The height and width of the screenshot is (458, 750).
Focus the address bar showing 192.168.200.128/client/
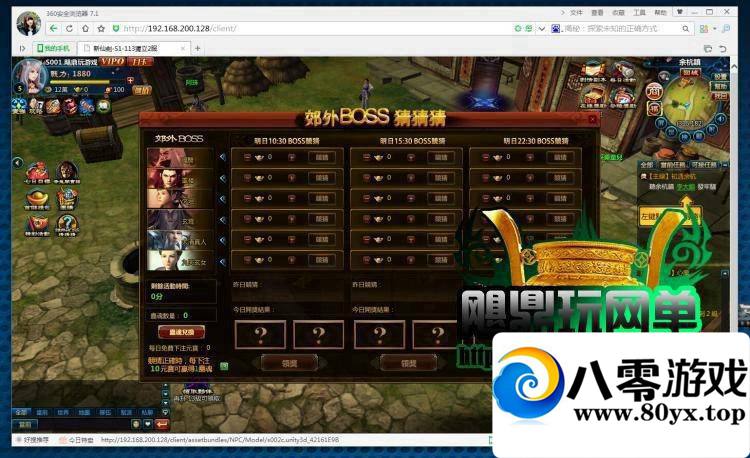(x=316, y=29)
